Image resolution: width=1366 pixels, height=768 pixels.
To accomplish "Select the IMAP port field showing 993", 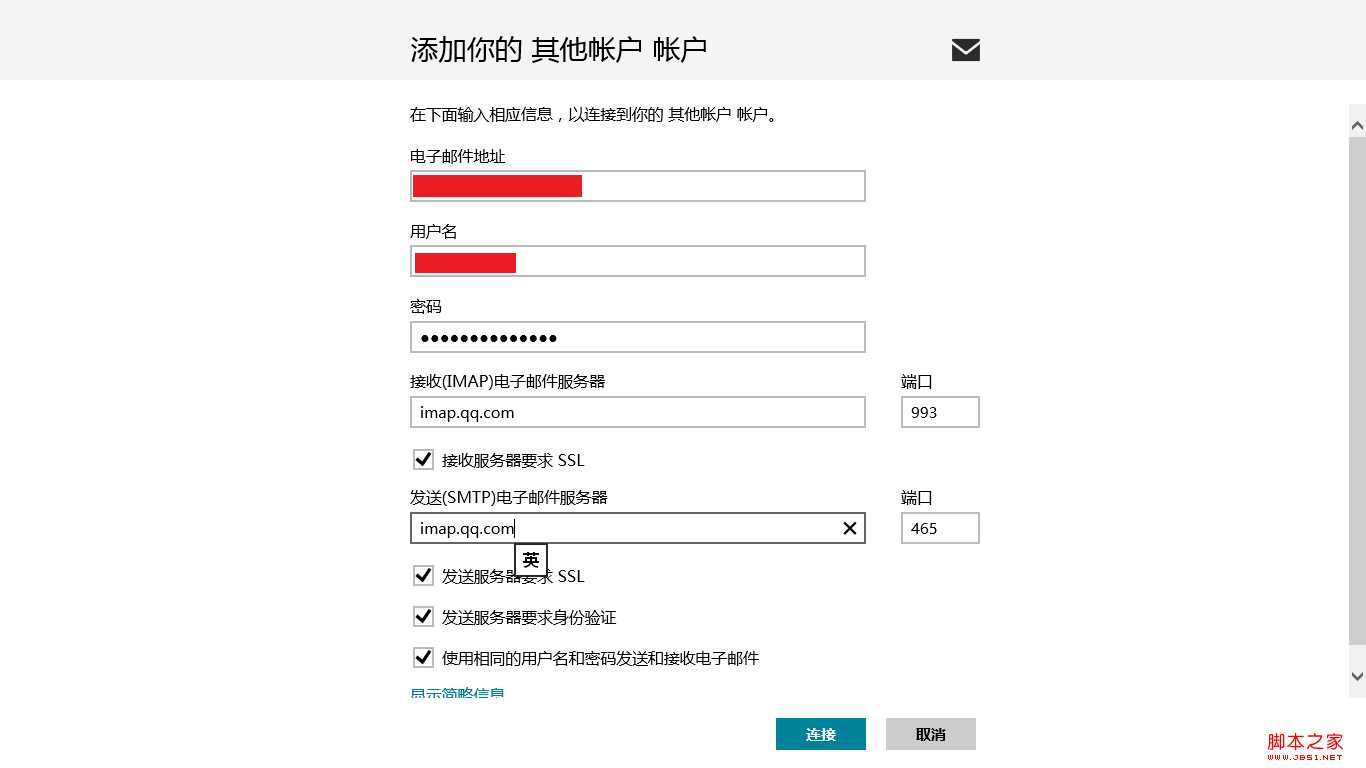I will point(939,412).
